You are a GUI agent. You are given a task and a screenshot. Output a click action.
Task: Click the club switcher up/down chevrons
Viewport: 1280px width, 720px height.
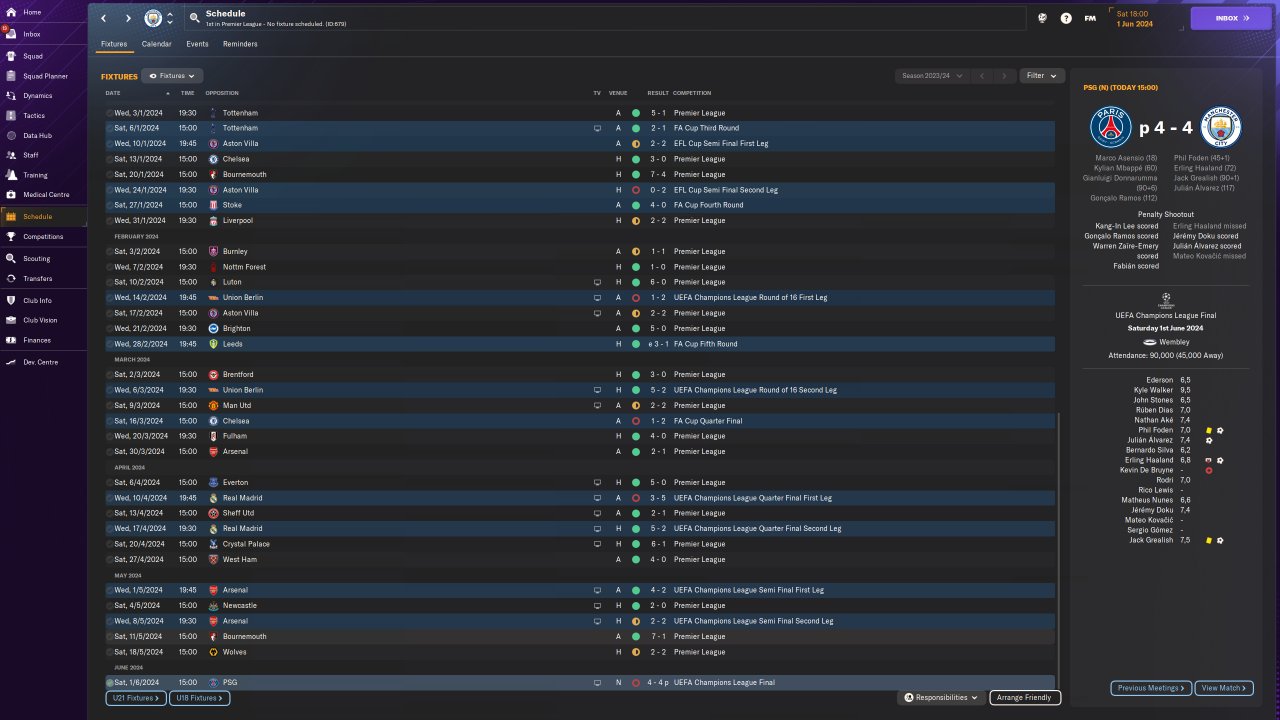click(x=170, y=18)
